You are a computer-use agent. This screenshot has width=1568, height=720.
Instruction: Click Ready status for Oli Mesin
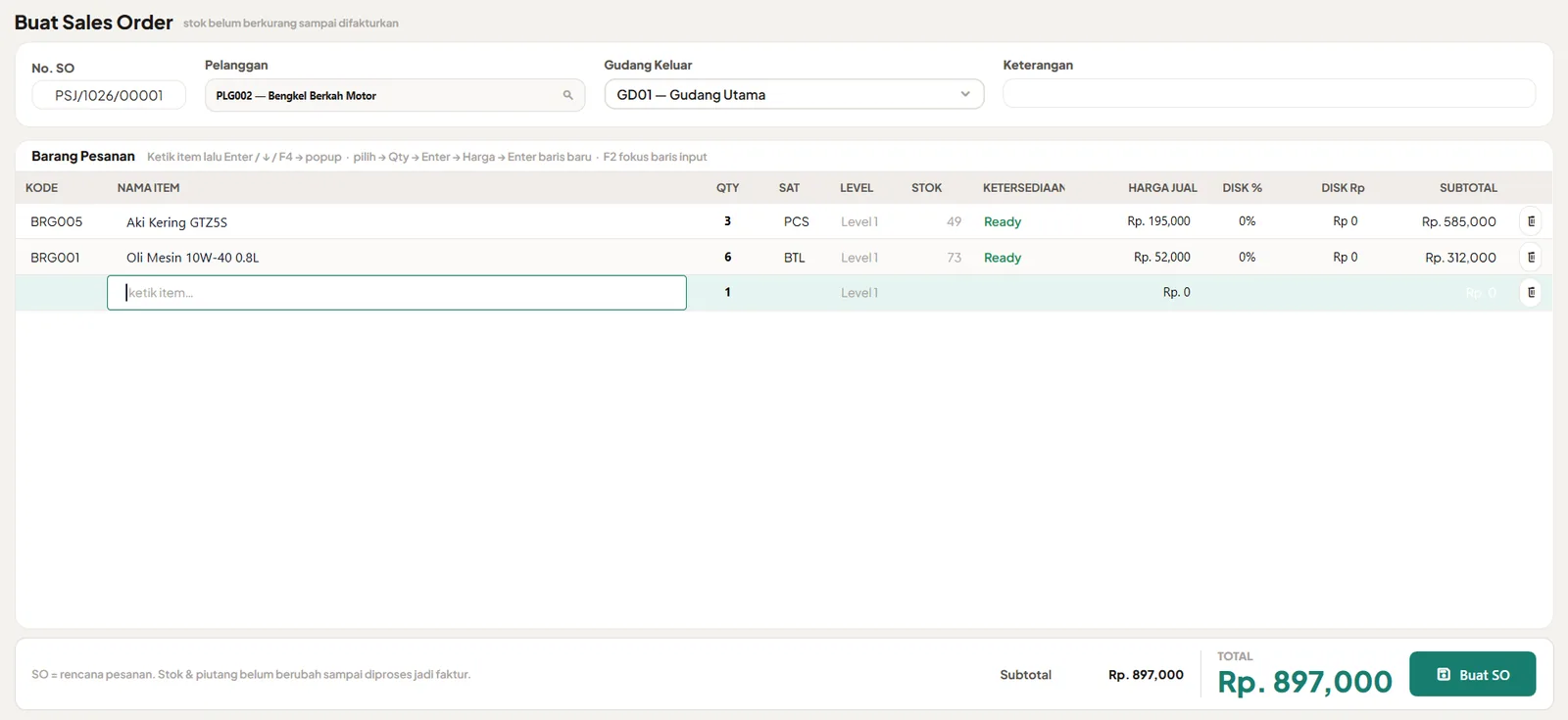pyautogui.click(x=1003, y=258)
